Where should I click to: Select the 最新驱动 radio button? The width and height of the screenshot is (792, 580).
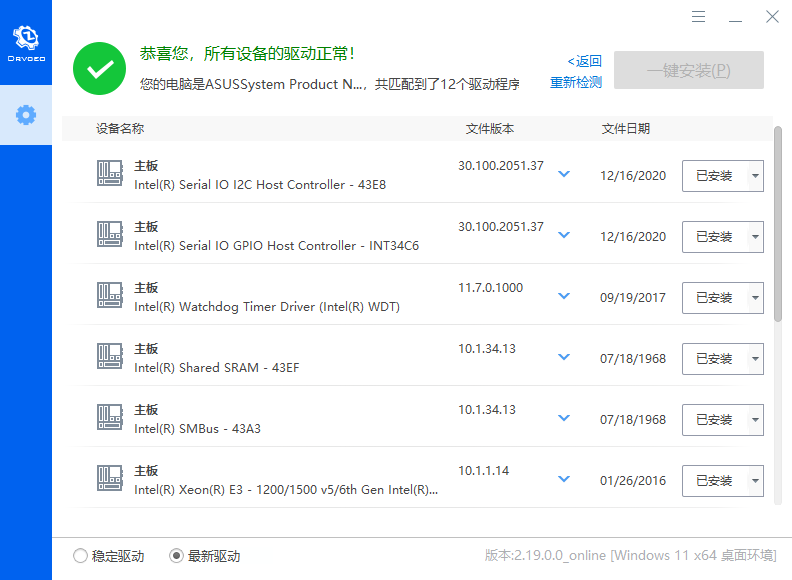pos(177,556)
